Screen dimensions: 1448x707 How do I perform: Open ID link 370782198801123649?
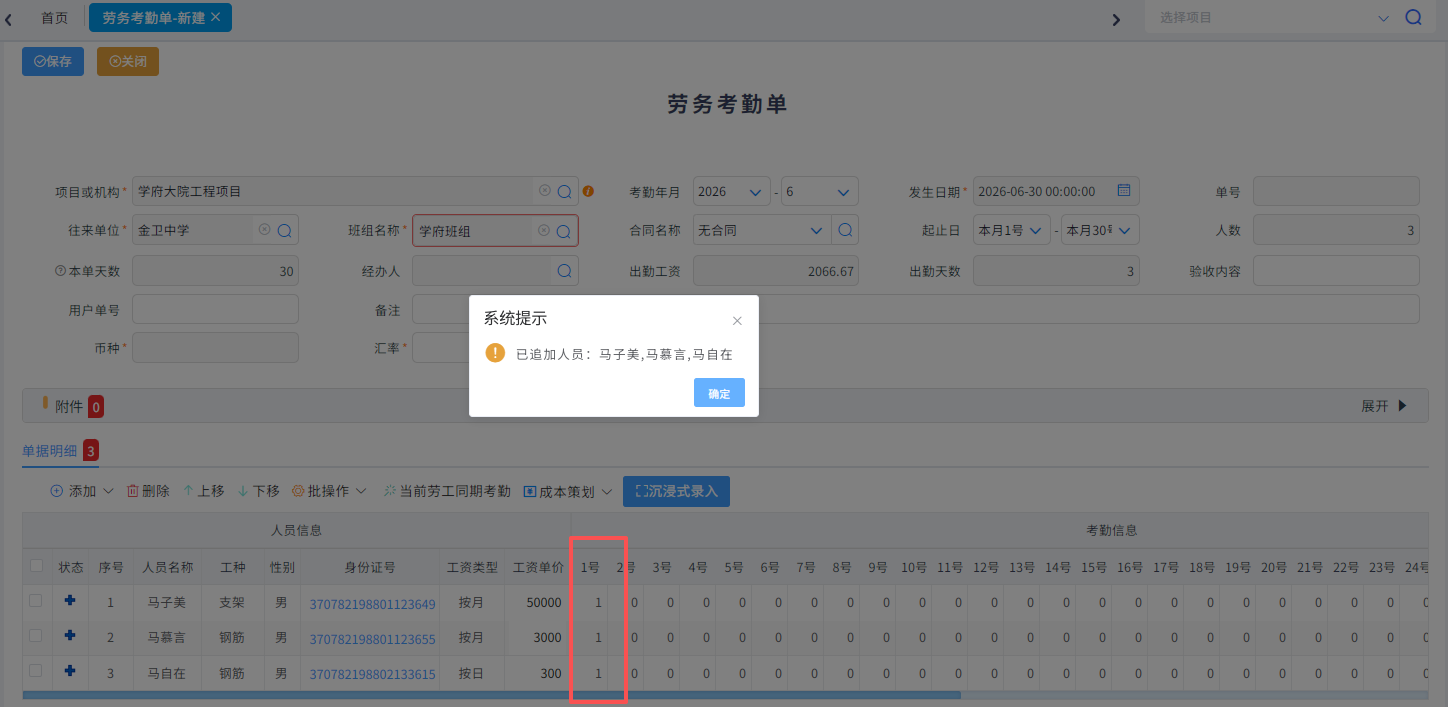[x=372, y=603]
